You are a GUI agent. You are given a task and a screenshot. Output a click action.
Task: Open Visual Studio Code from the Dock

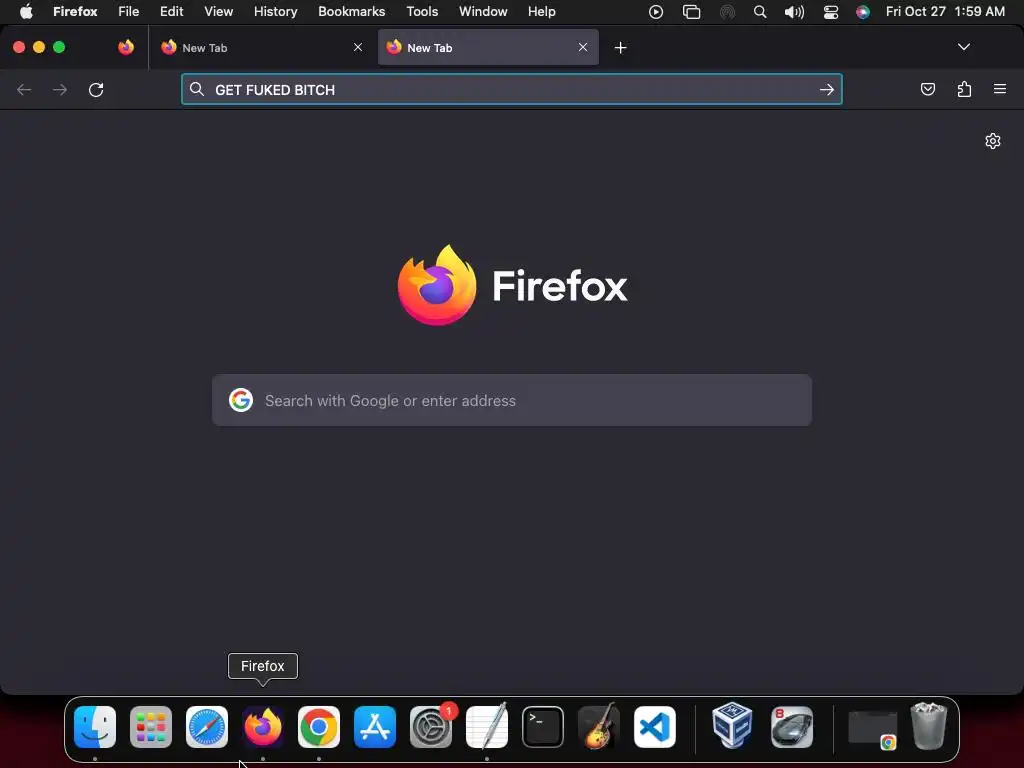(654, 727)
